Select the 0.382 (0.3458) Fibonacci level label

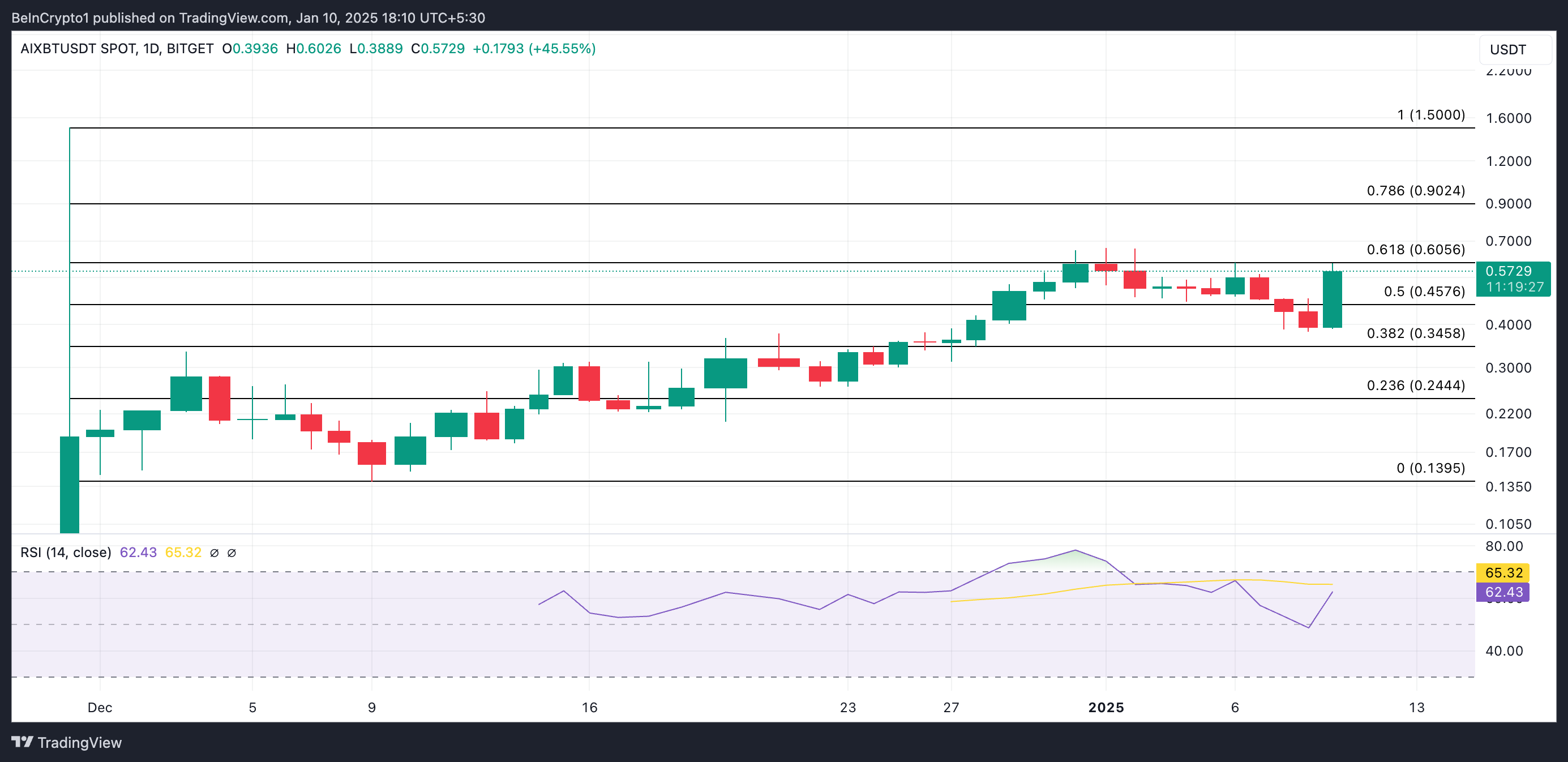[1415, 333]
